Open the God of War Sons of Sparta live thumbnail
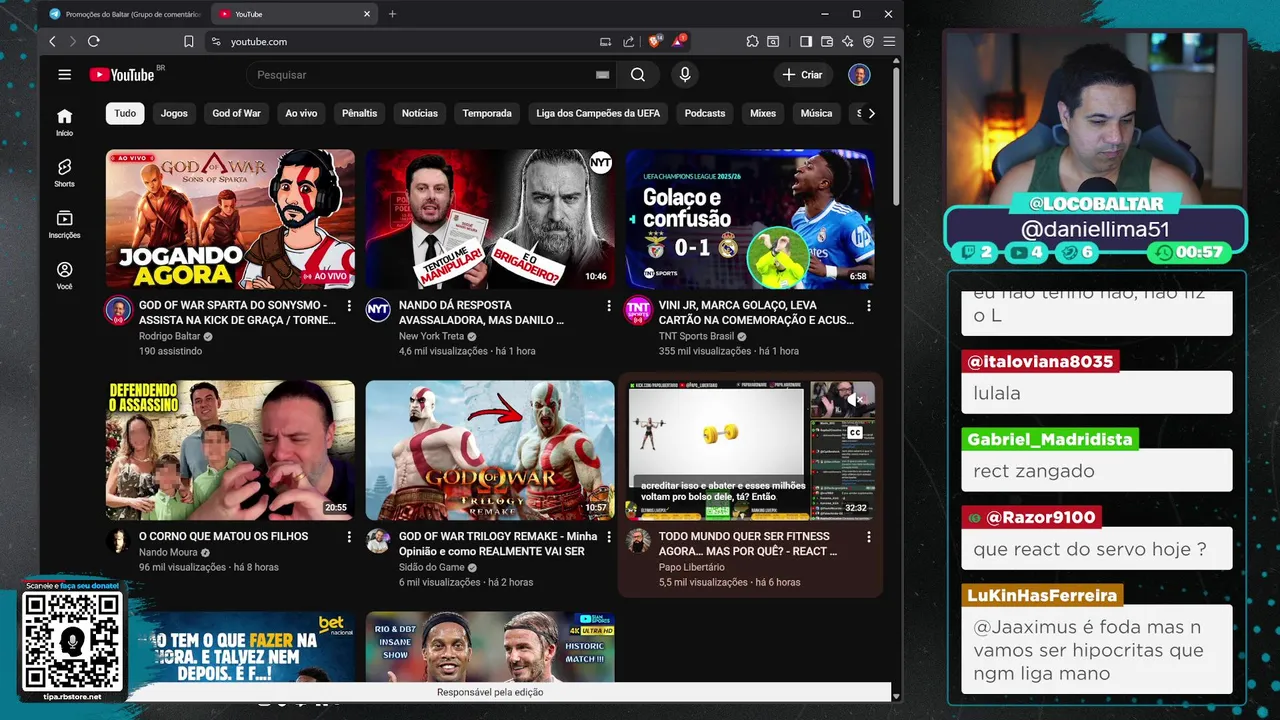 coord(230,219)
